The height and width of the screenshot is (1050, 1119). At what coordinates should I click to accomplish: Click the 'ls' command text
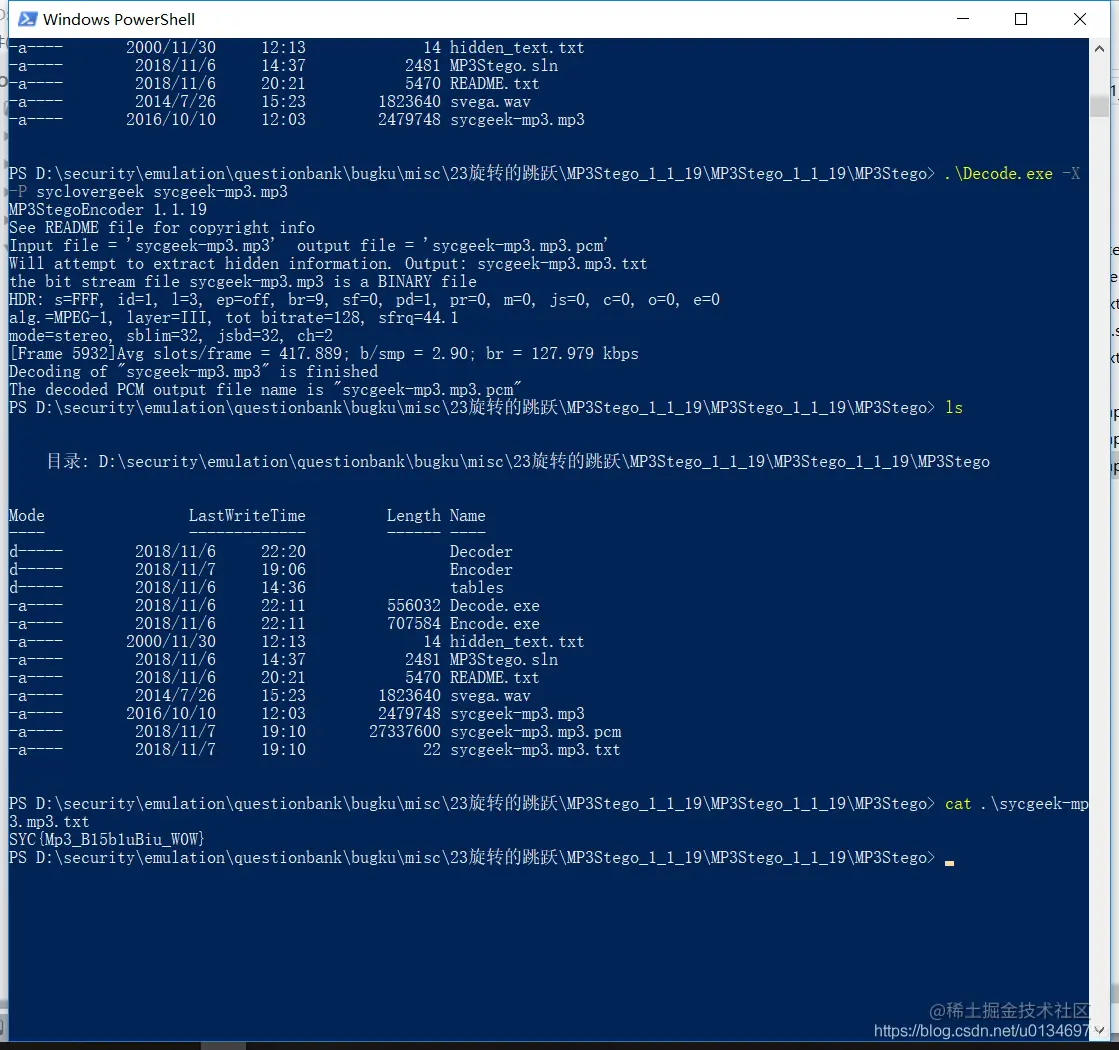[954, 408]
